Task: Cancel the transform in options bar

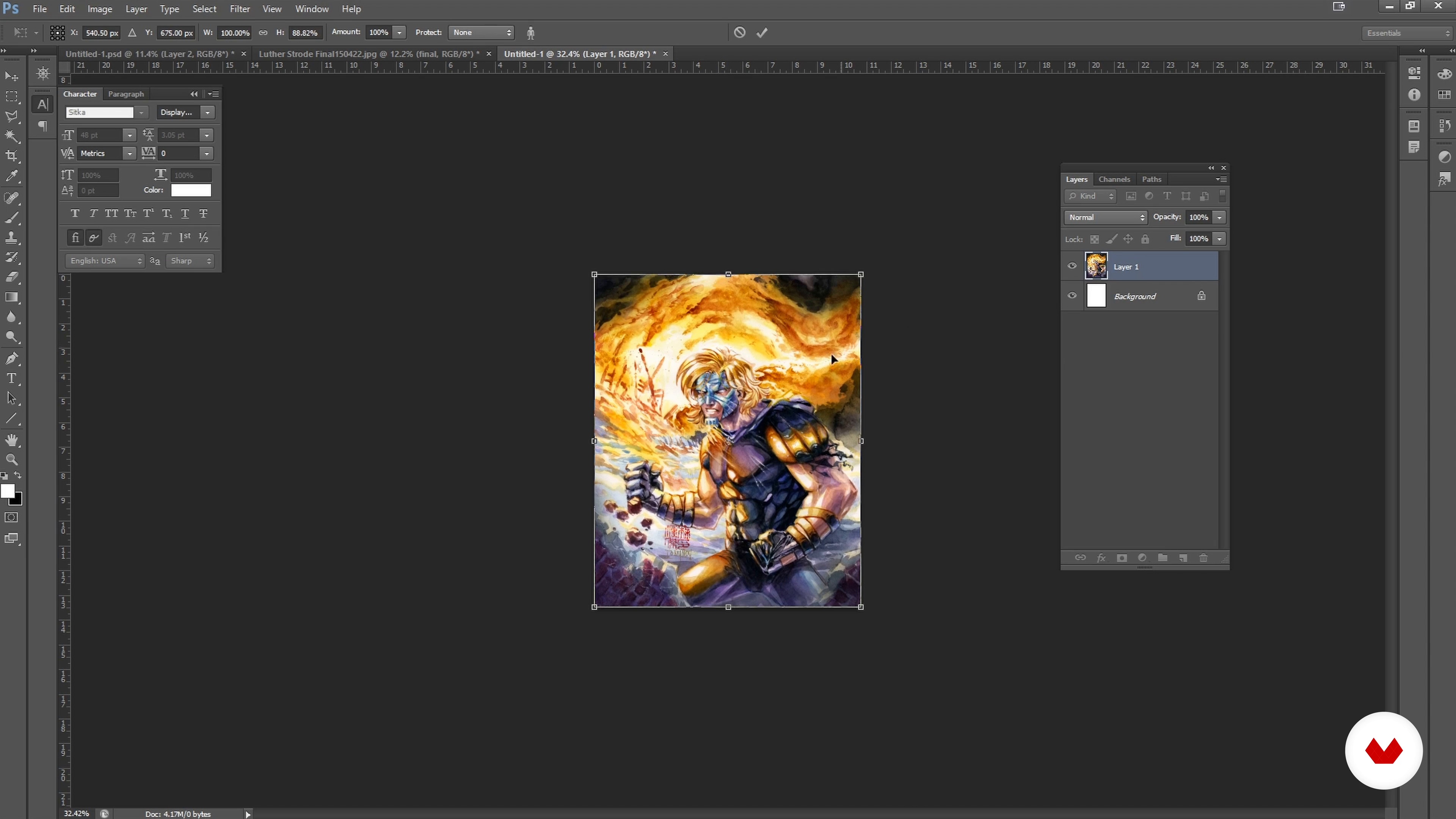Action: click(739, 32)
